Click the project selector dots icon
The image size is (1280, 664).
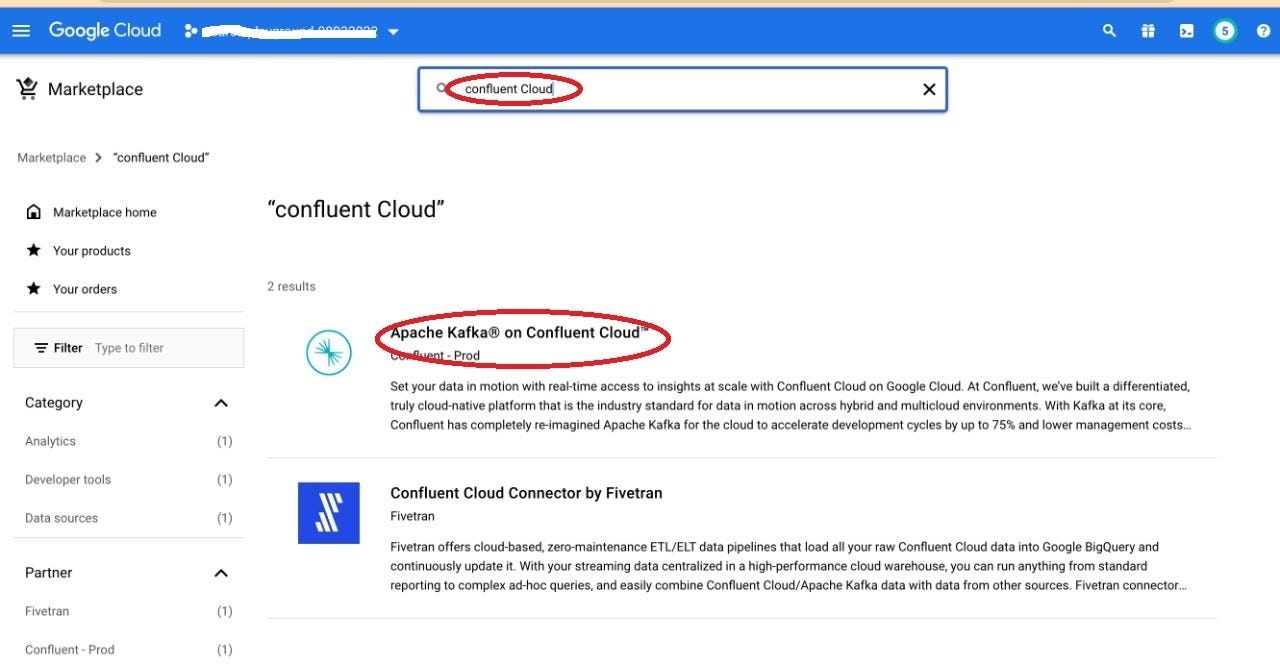pyautogui.click(x=191, y=32)
